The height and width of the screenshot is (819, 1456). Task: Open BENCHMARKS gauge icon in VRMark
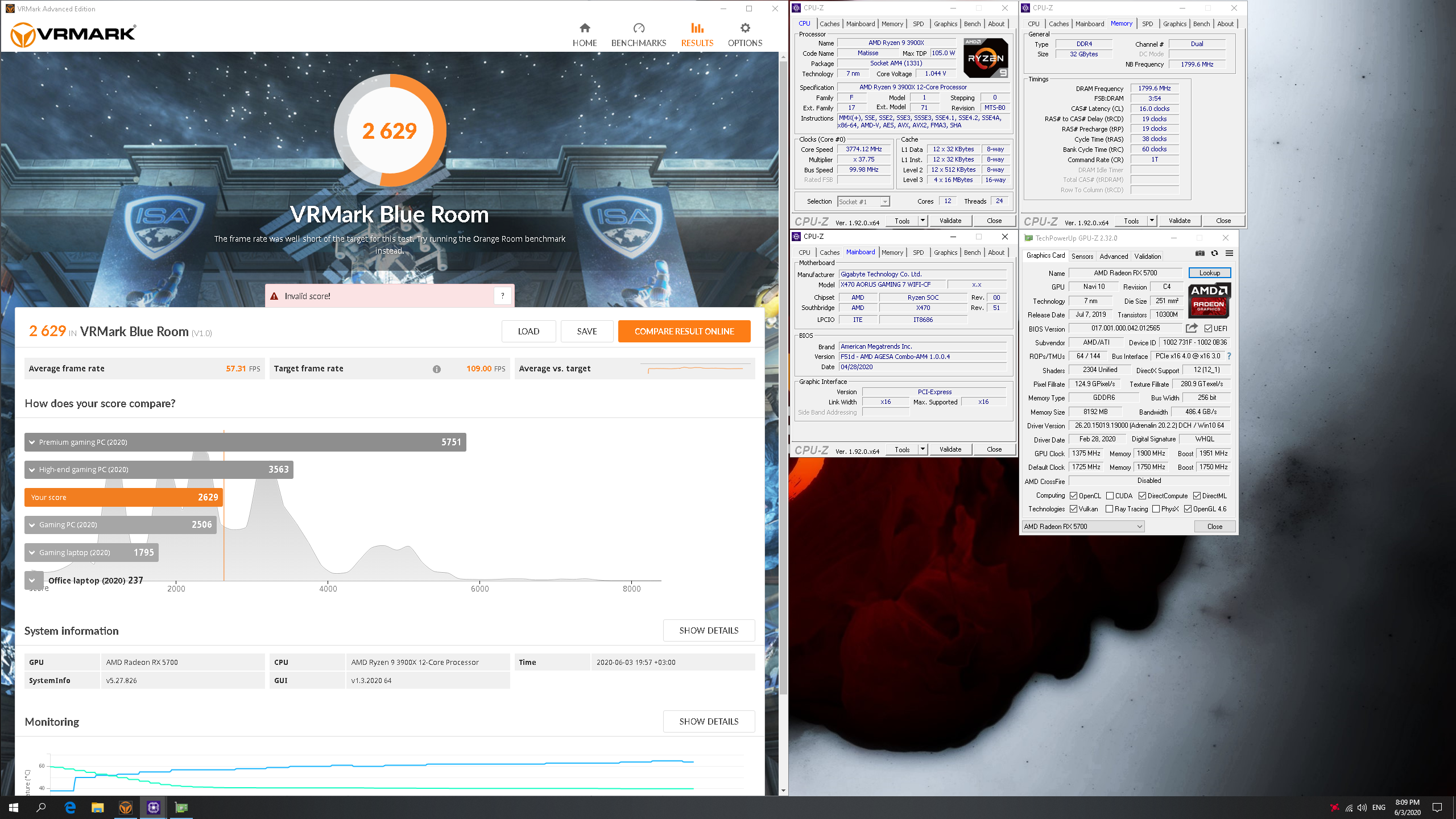coord(639,28)
